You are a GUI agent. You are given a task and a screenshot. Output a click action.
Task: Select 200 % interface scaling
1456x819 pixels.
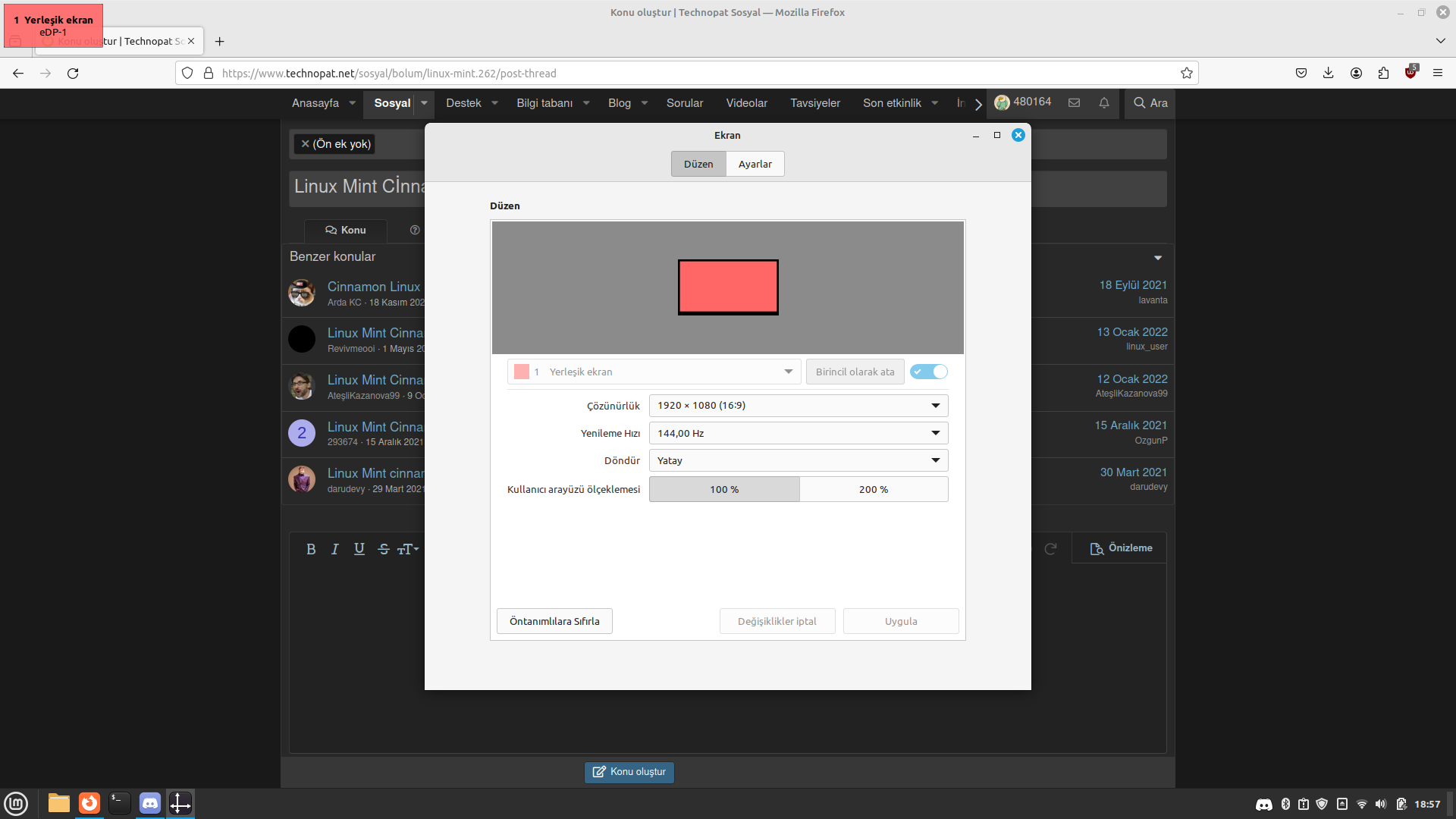pyautogui.click(x=874, y=490)
